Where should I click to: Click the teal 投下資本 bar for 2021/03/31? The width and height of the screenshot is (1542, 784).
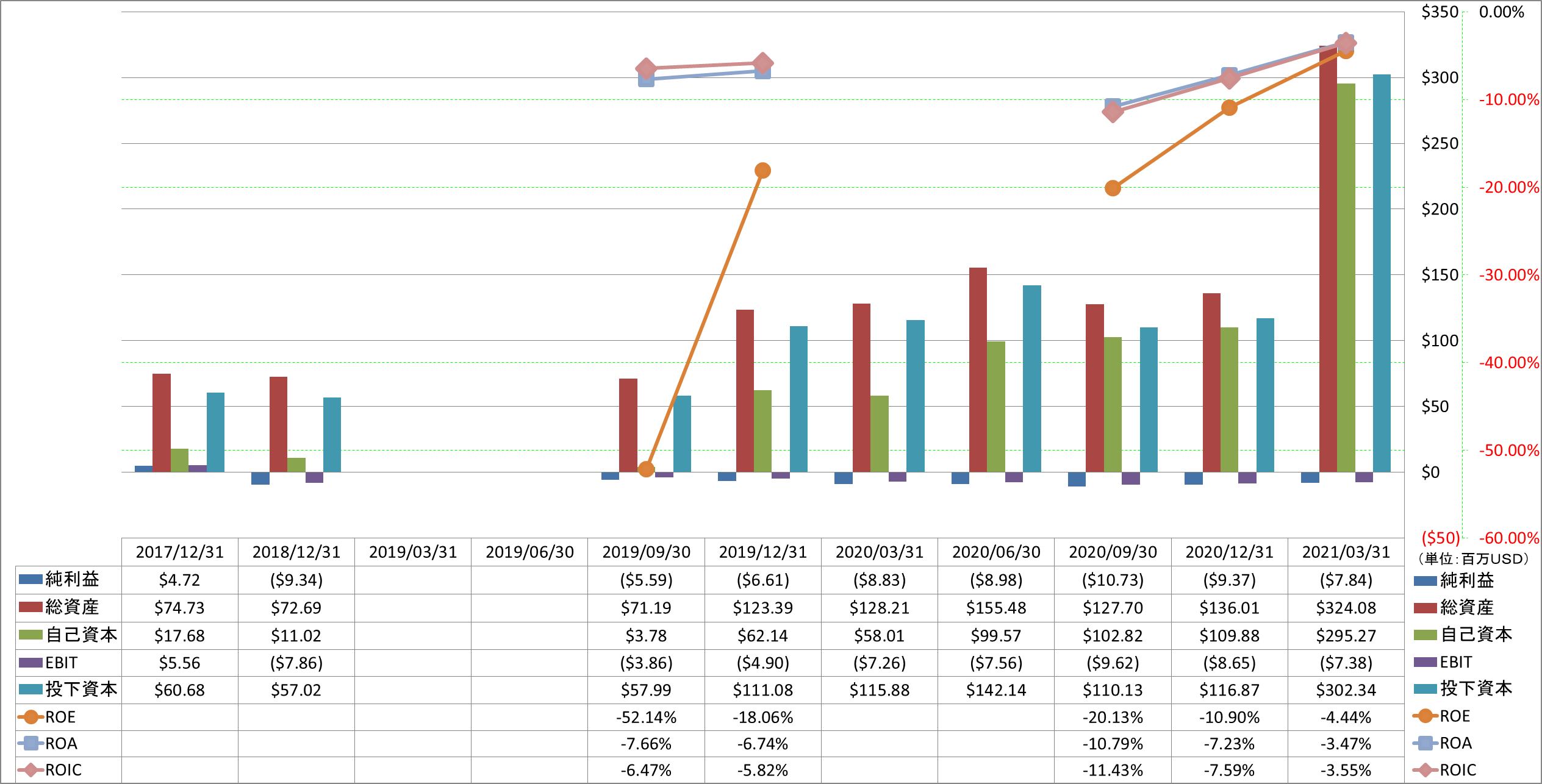tap(1382, 273)
